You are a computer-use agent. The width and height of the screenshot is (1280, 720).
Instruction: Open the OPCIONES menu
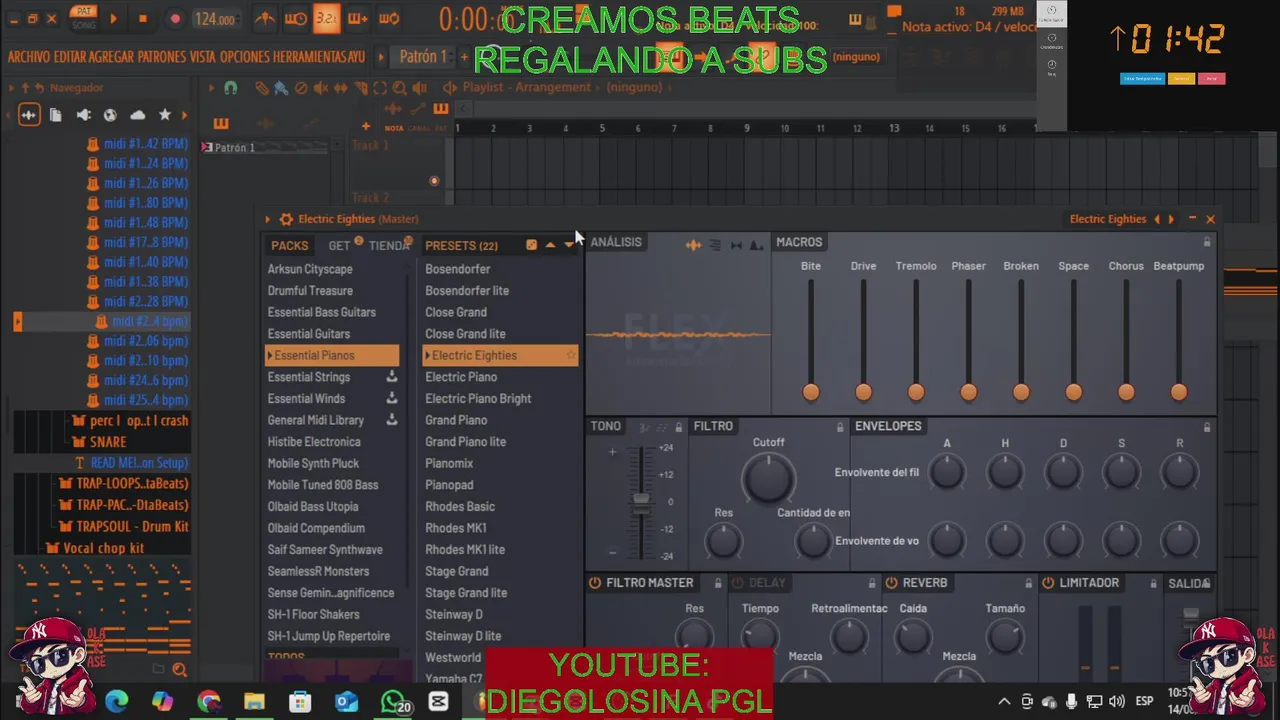tap(245, 57)
